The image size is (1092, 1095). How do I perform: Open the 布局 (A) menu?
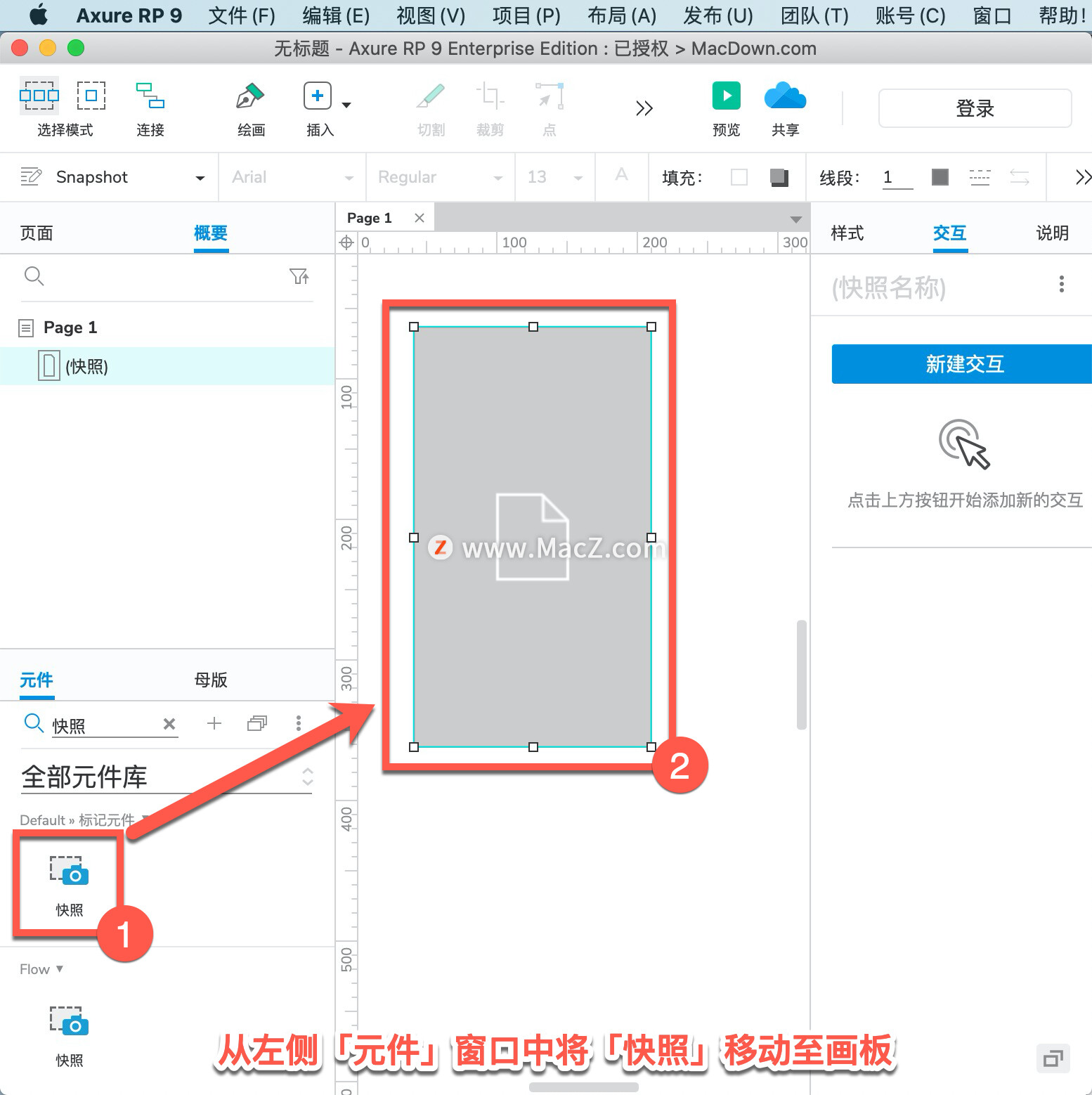[622, 15]
